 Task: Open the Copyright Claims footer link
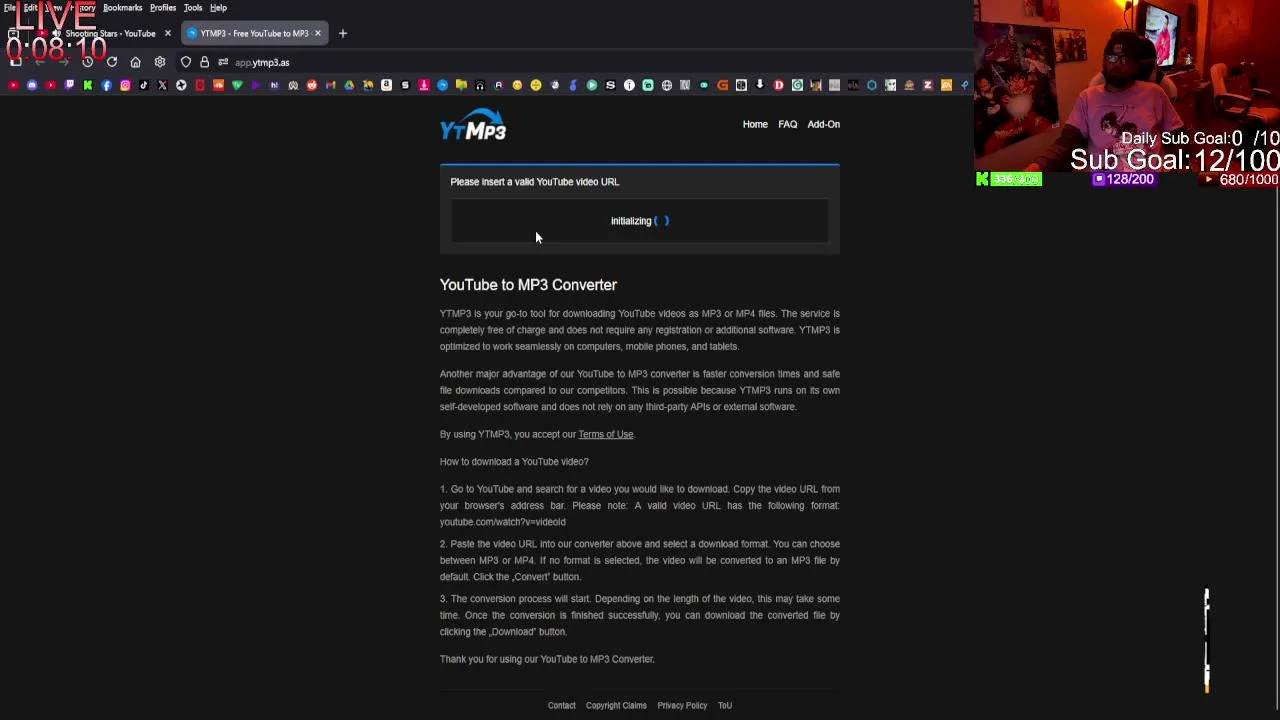tap(616, 705)
